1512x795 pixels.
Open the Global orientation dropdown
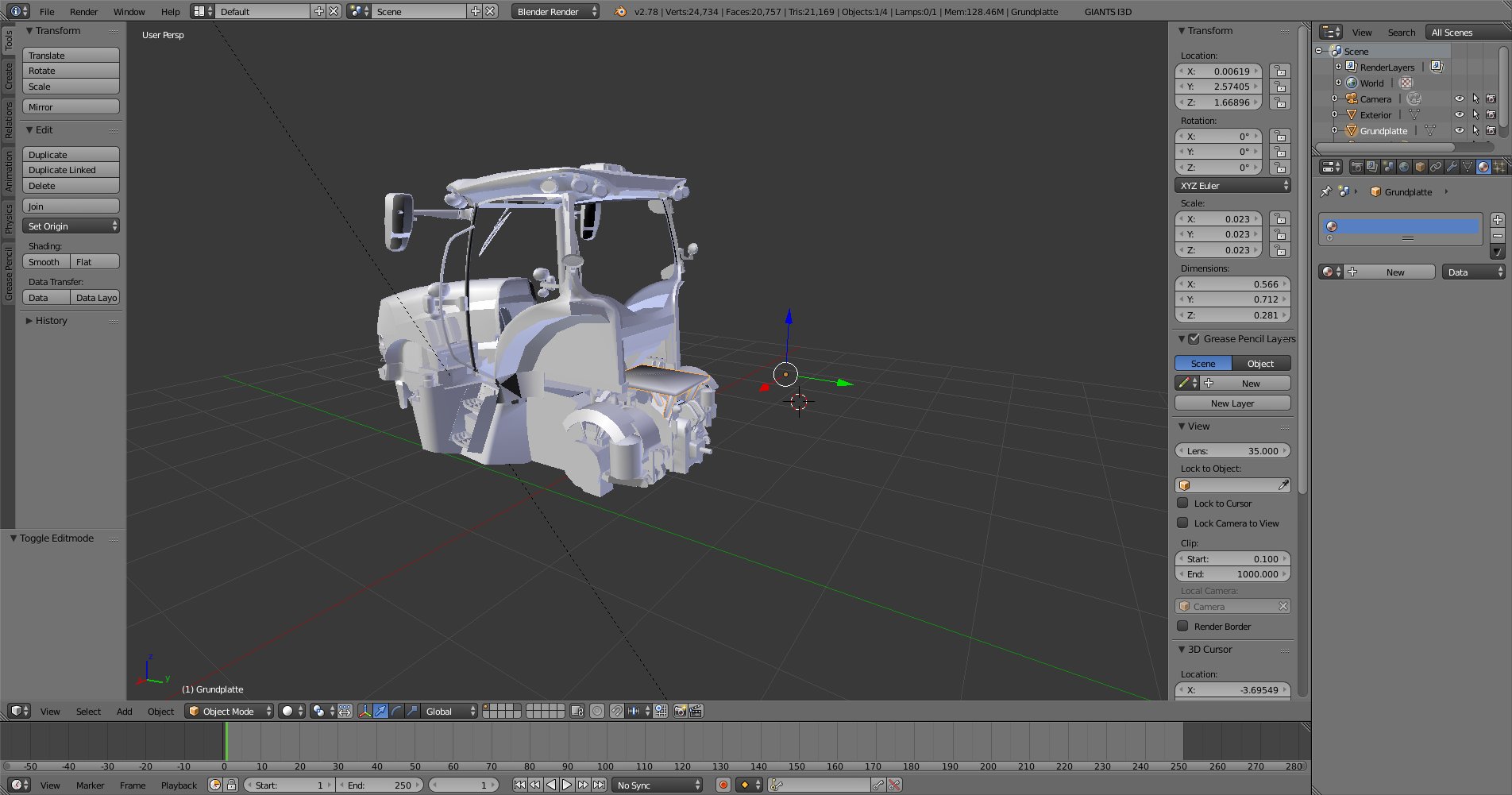[450, 711]
